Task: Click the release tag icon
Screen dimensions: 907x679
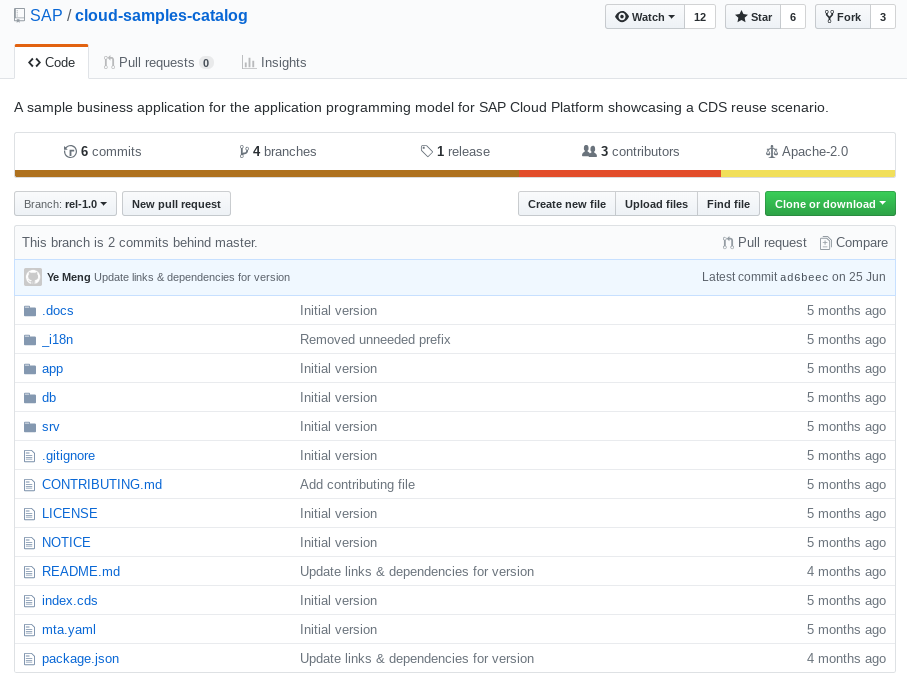Action: 427,152
